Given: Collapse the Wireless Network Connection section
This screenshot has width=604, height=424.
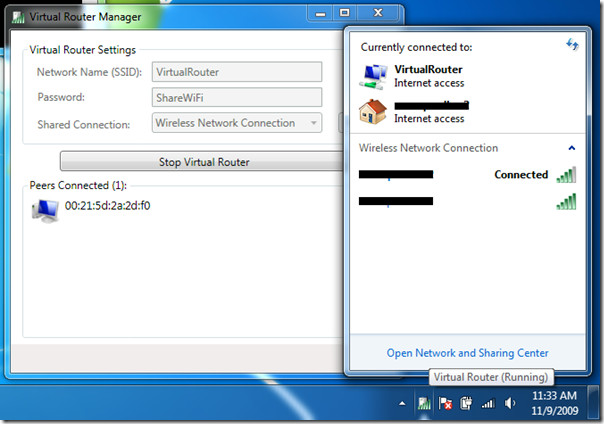Looking at the screenshot, I should (x=572, y=148).
